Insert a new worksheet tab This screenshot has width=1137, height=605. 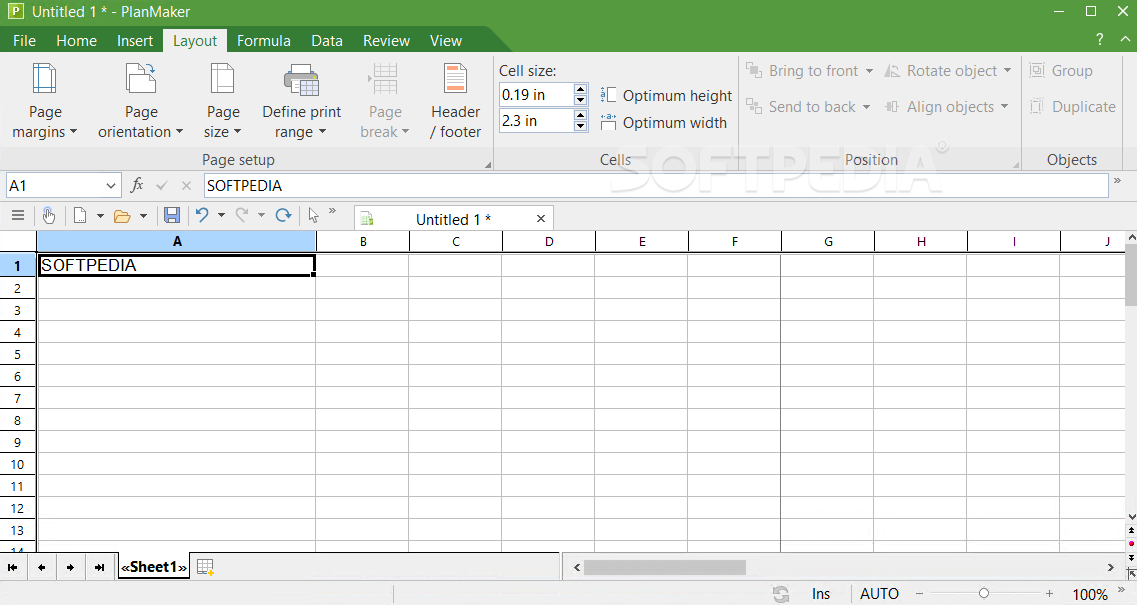(205, 567)
